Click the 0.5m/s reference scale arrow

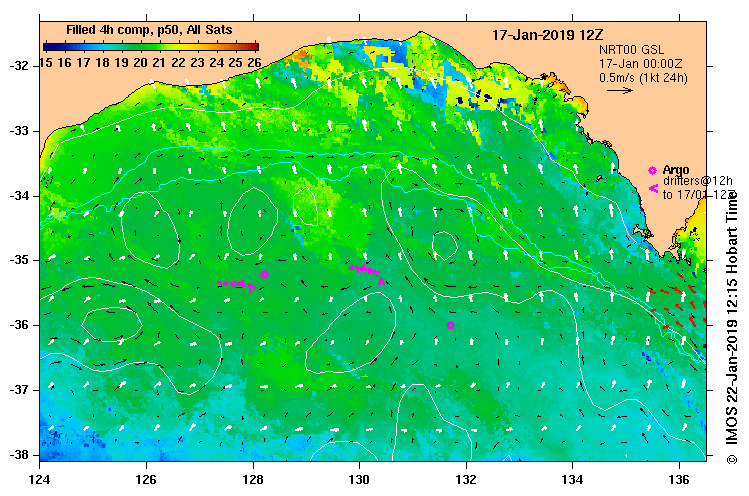click(x=620, y=90)
